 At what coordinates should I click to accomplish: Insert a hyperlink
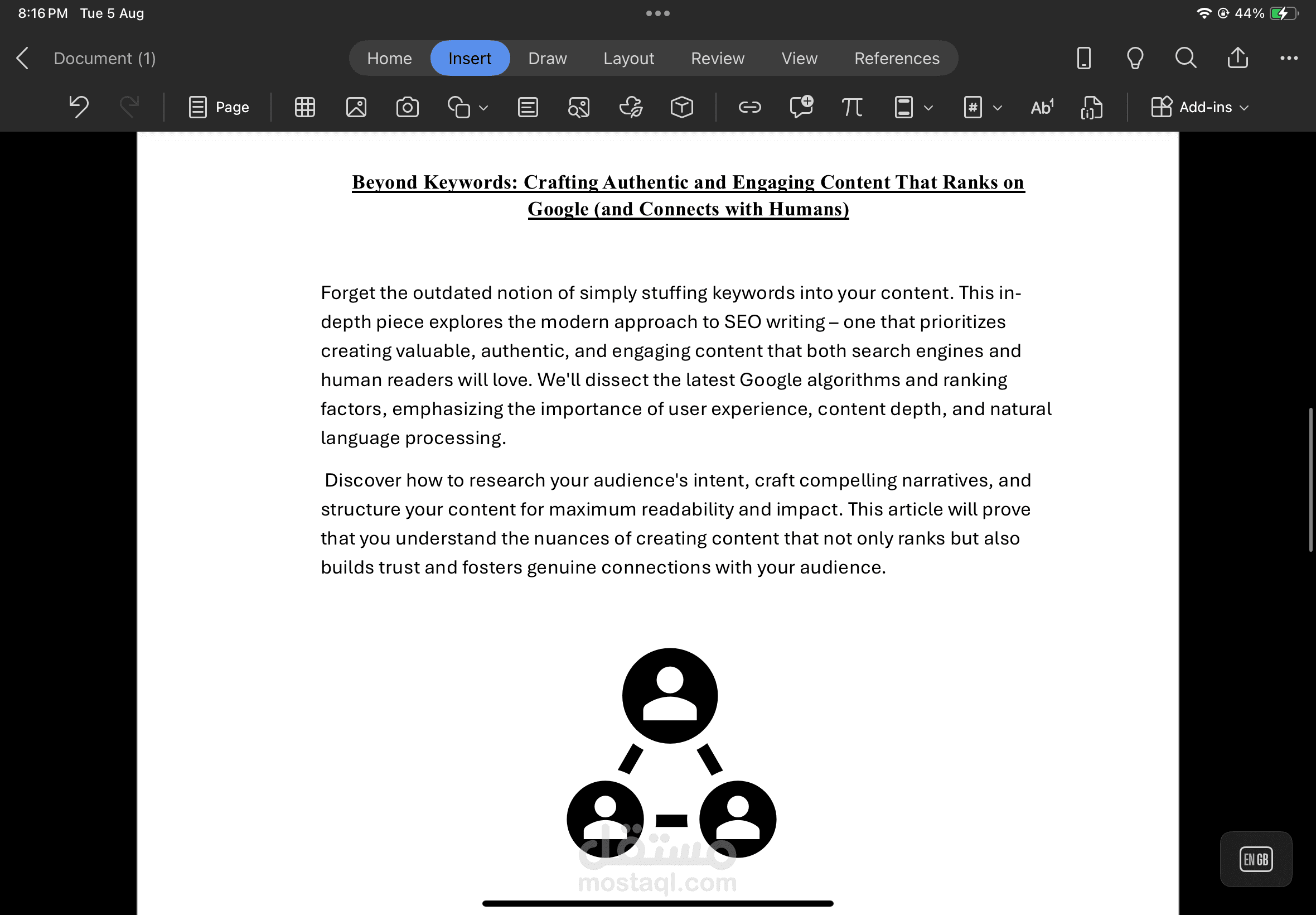(749, 107)
